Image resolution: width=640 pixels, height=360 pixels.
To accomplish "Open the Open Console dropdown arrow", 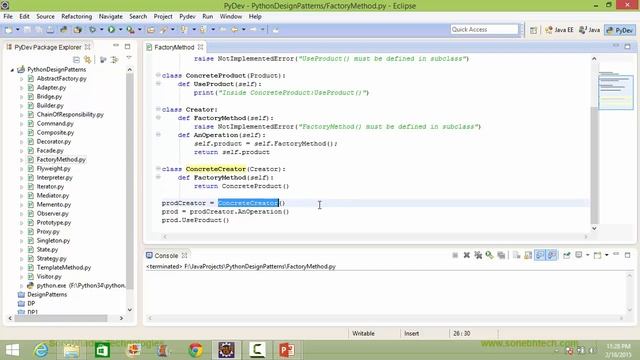I will pos(607,255).
